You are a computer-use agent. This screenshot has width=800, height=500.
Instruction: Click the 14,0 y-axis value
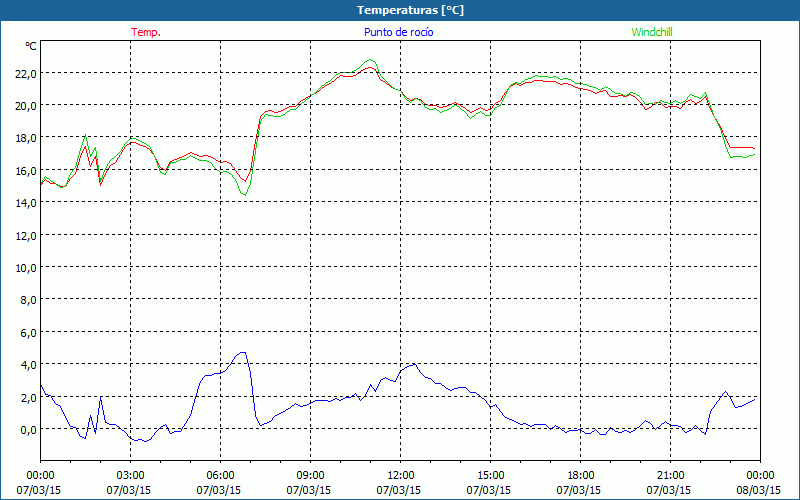(x=26, y=203)
